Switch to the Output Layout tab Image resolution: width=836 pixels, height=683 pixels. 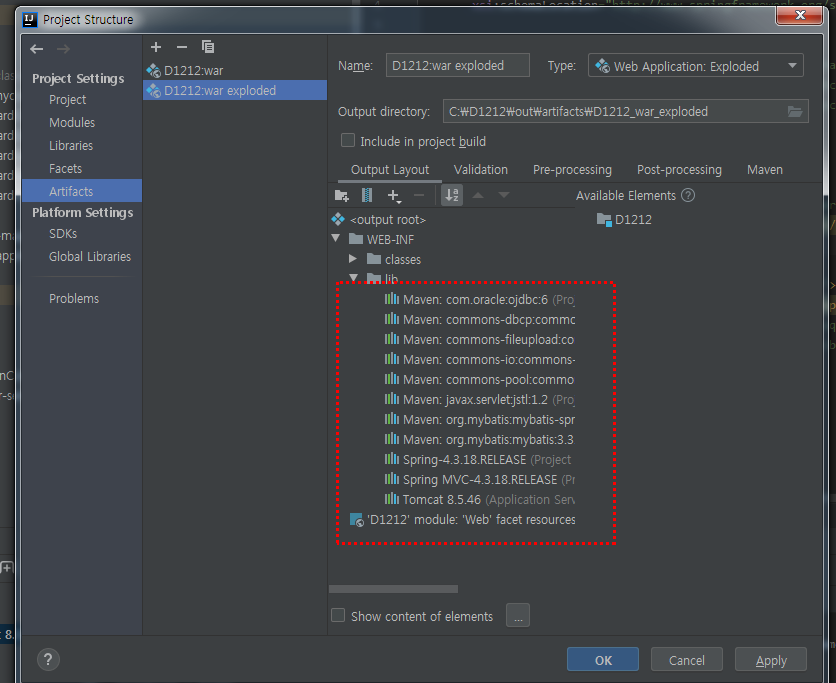390,170
